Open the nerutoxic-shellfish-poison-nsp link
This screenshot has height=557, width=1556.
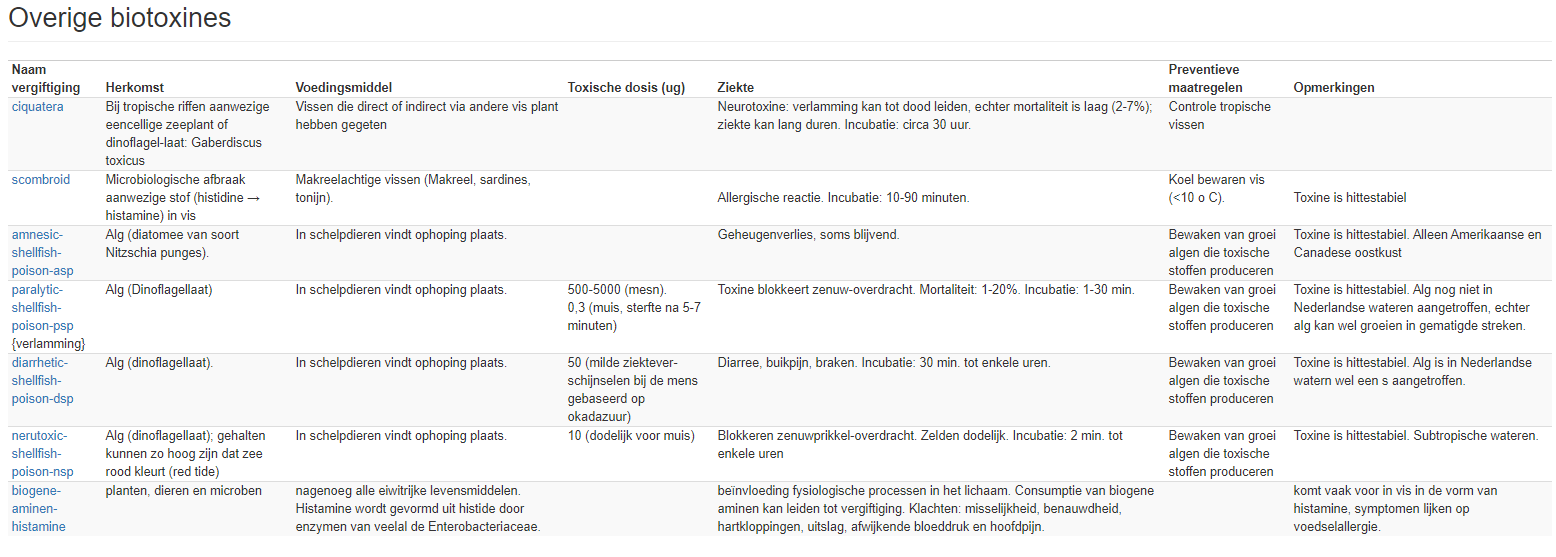43,454
